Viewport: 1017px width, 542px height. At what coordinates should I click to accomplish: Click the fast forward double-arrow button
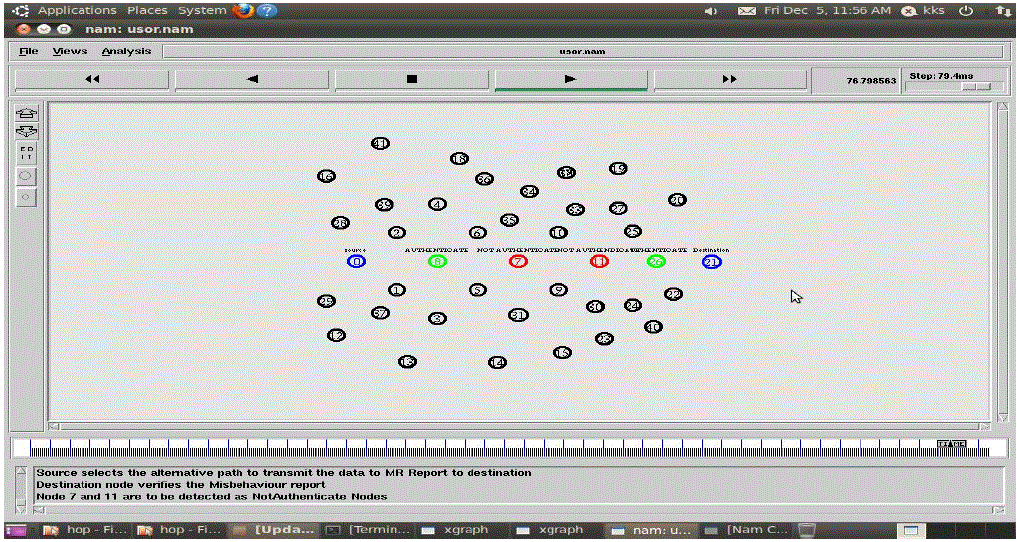click(729, 79)
